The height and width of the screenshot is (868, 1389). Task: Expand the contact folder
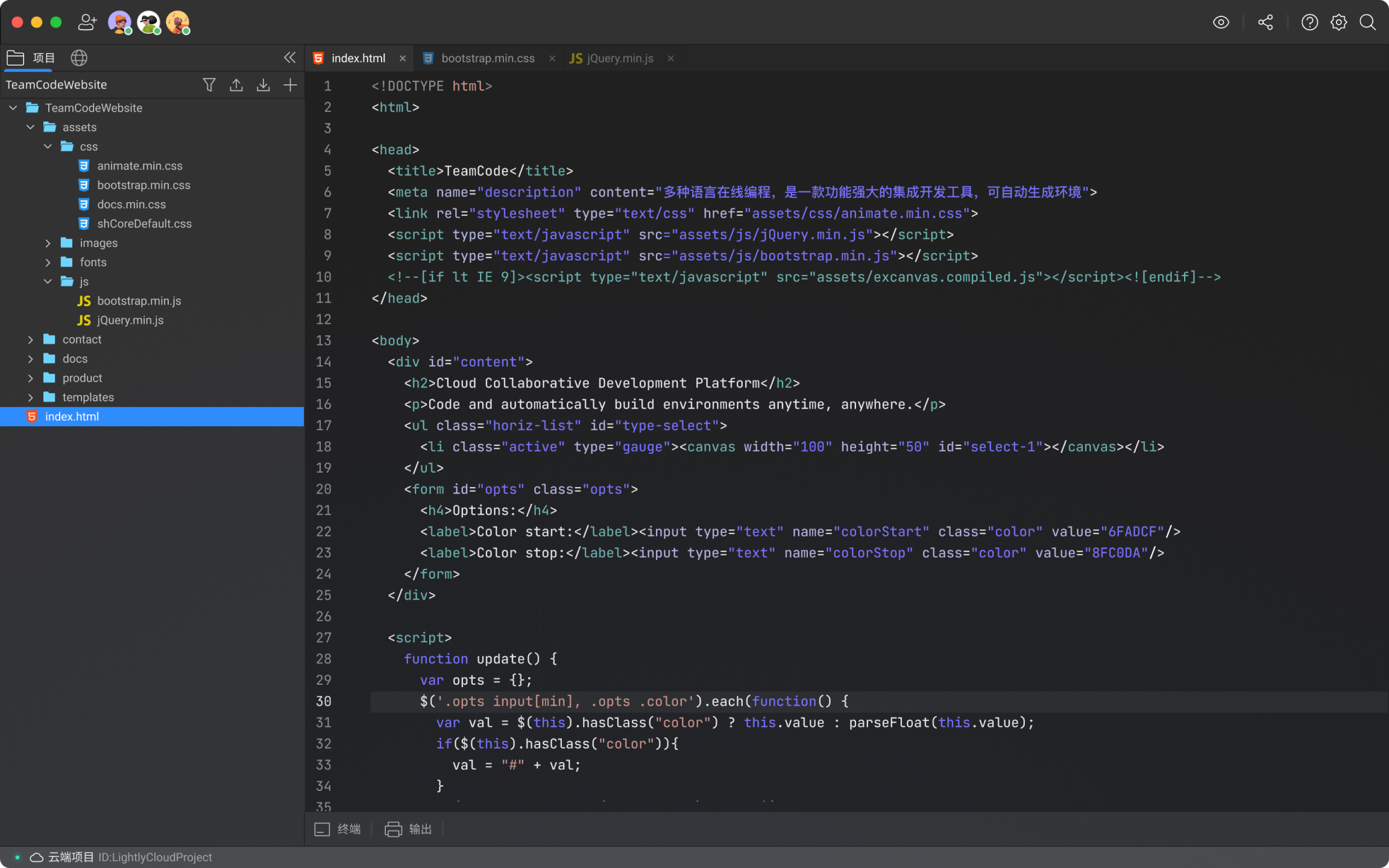coord(30,339)
